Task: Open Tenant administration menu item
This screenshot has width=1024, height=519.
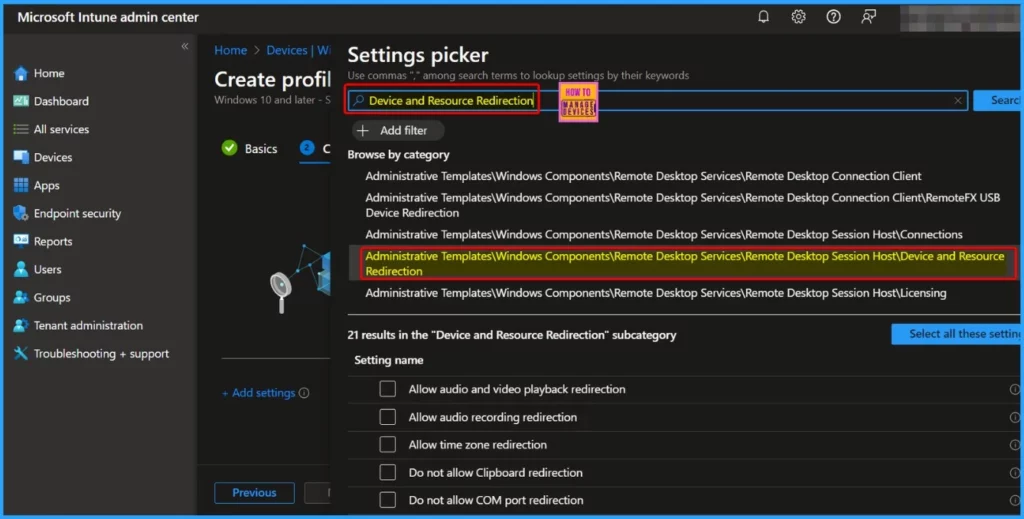Action: click(x=88, y=325)
